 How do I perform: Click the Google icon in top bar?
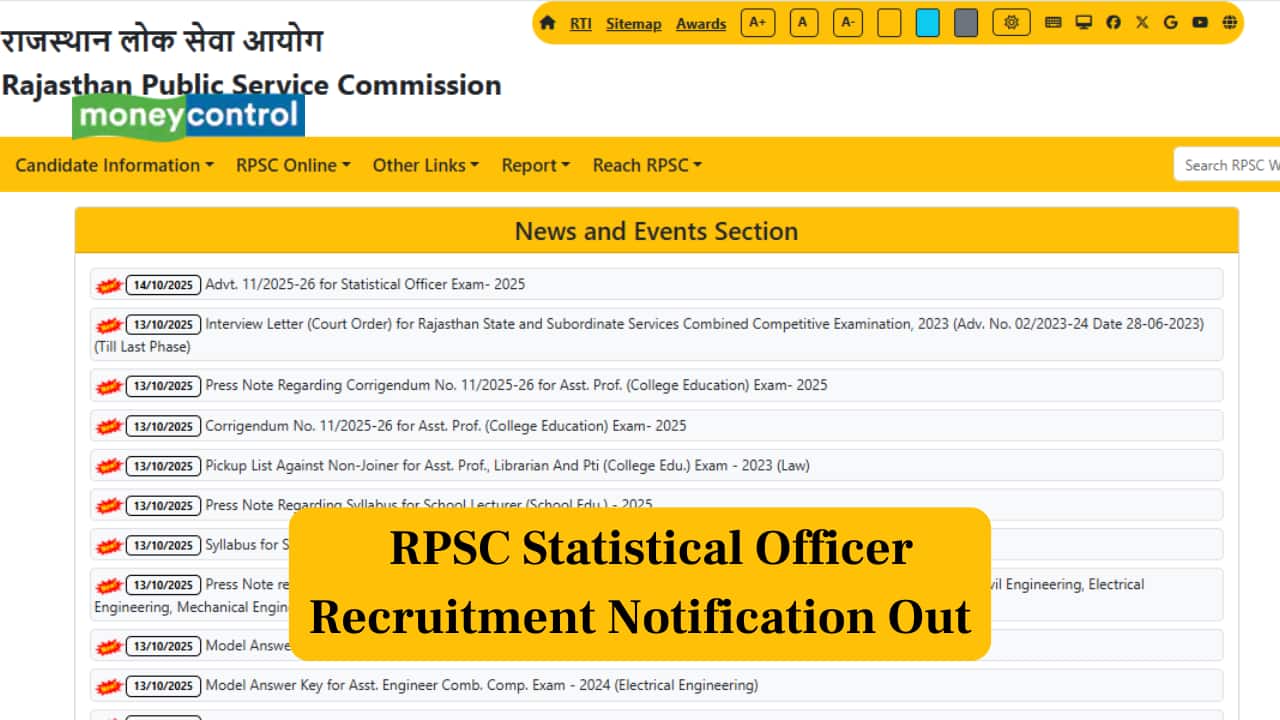[x=1170, y=23]
